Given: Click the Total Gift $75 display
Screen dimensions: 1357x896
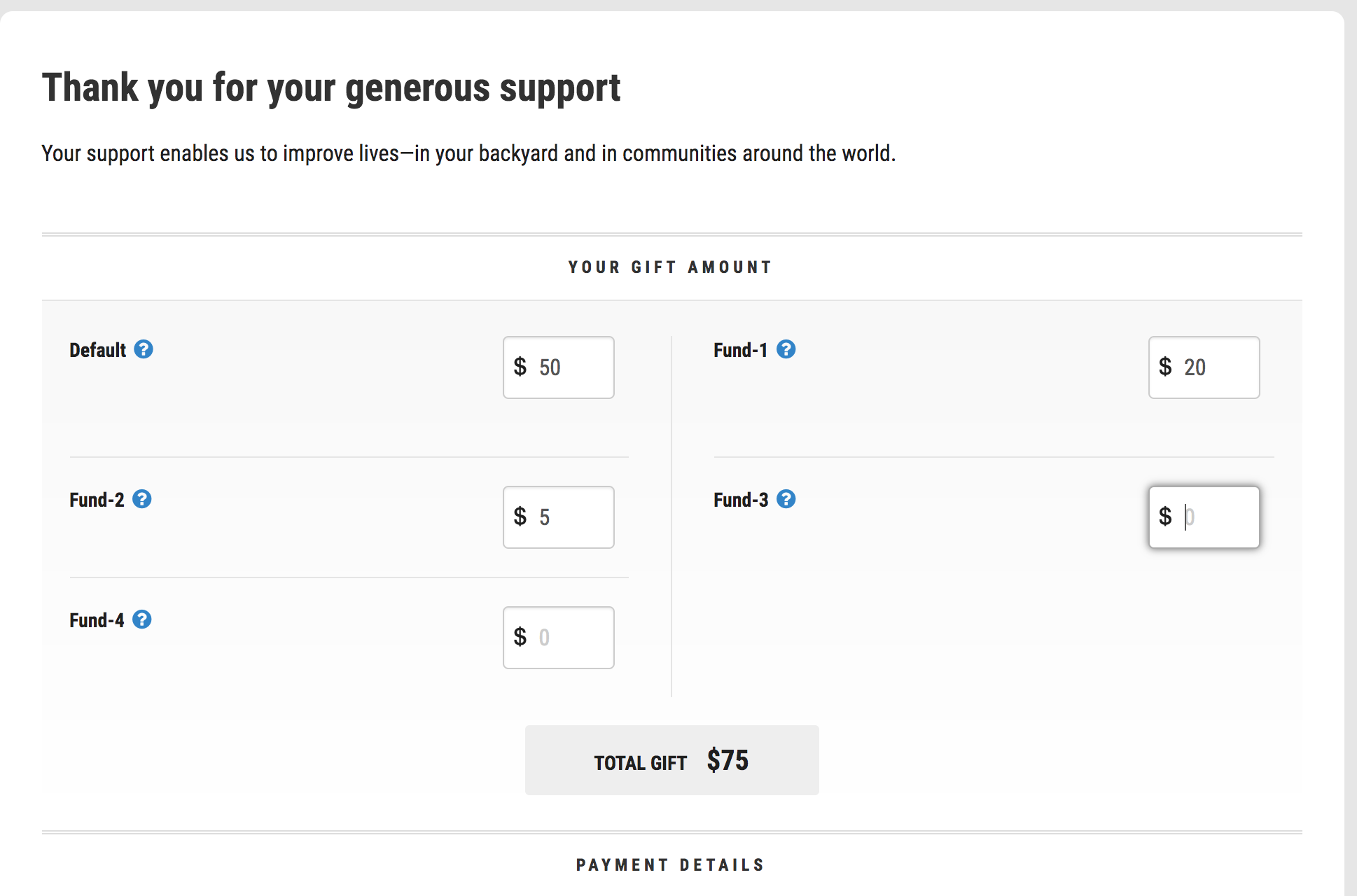Looking at the screenshot, I should pyautogui.click(x=671, y=760).
